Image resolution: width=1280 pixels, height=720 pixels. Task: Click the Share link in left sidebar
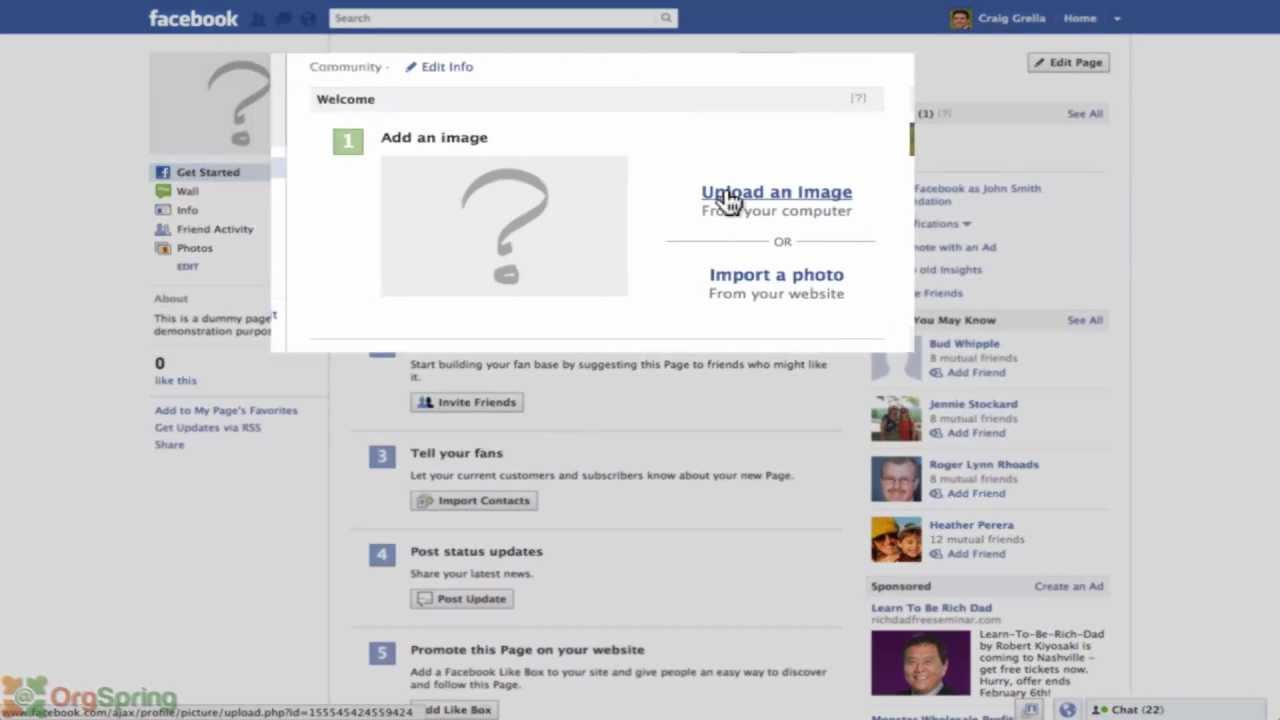(169, 444)
